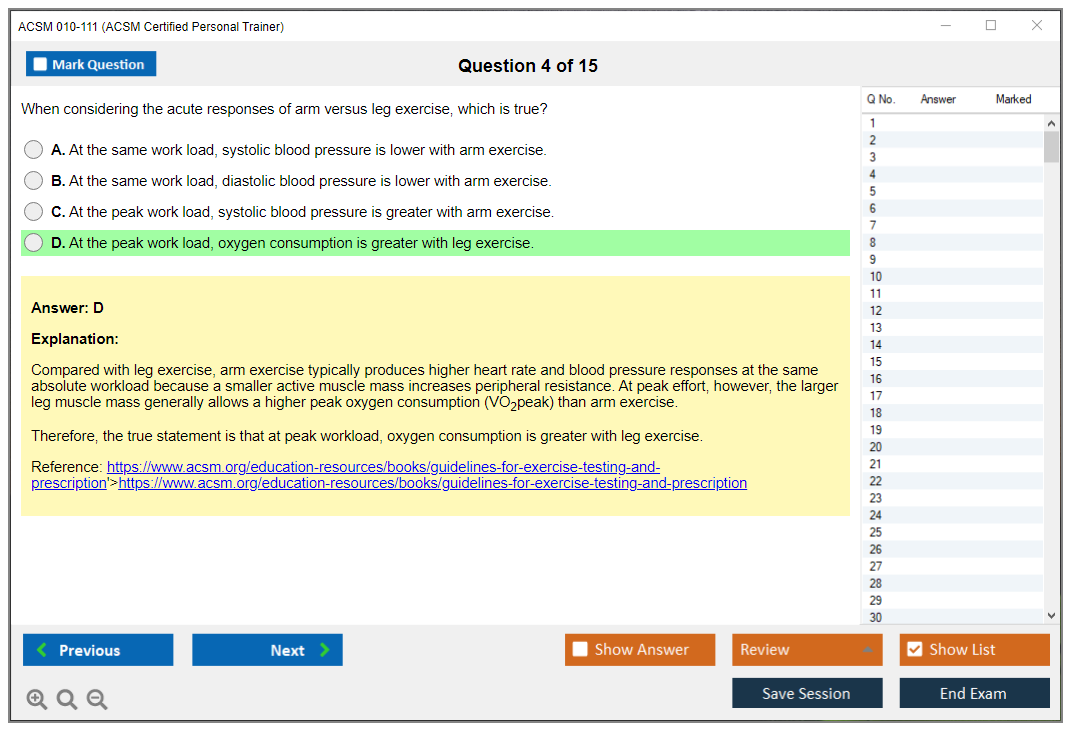
Task: Go to the Previous question
Action: (98, 650)
